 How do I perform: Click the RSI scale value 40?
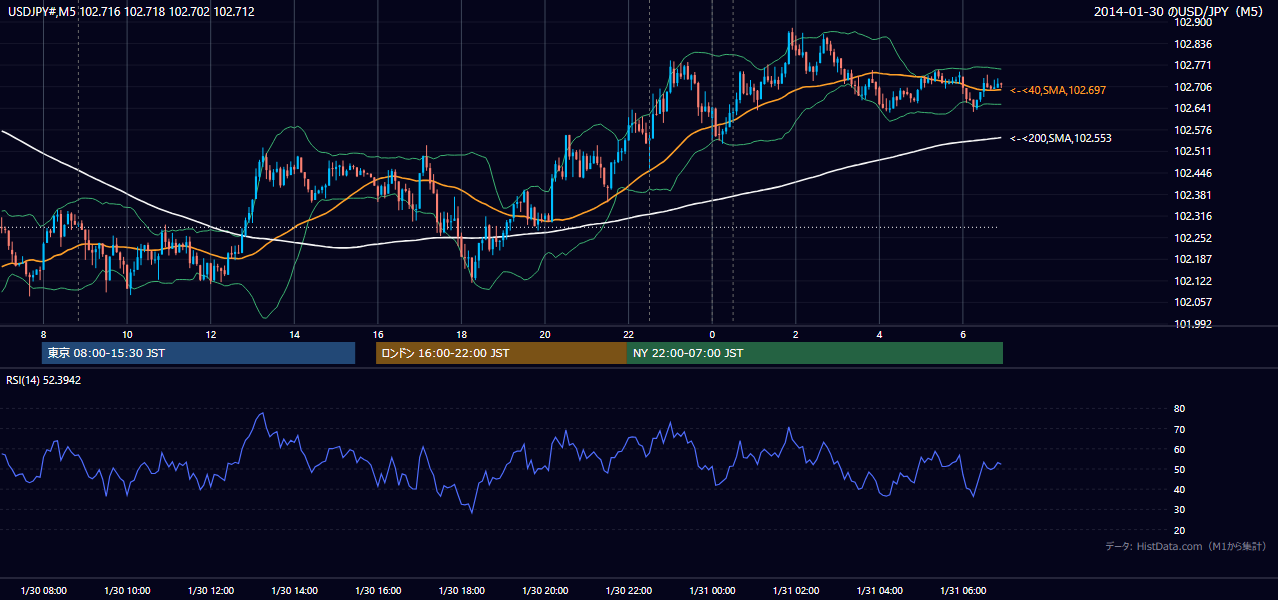(x=1180, y=489)
